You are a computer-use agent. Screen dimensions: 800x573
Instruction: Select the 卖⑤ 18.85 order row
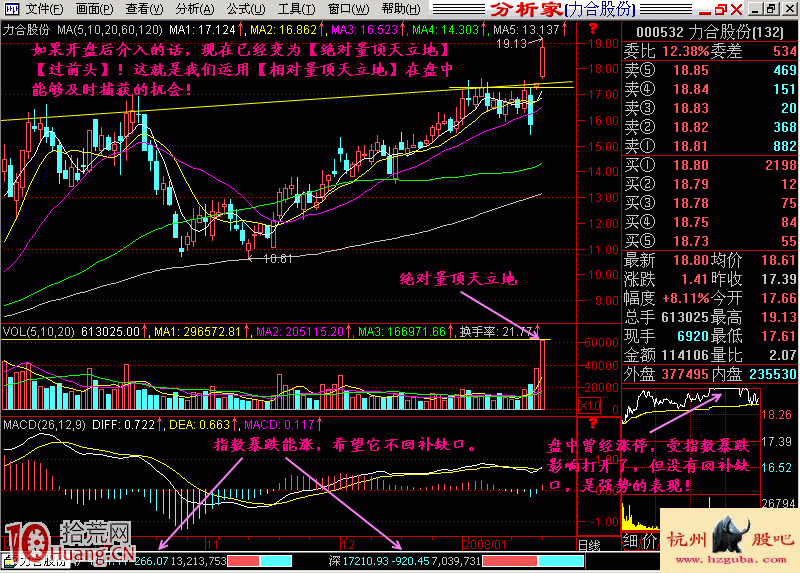pos(710,70)
